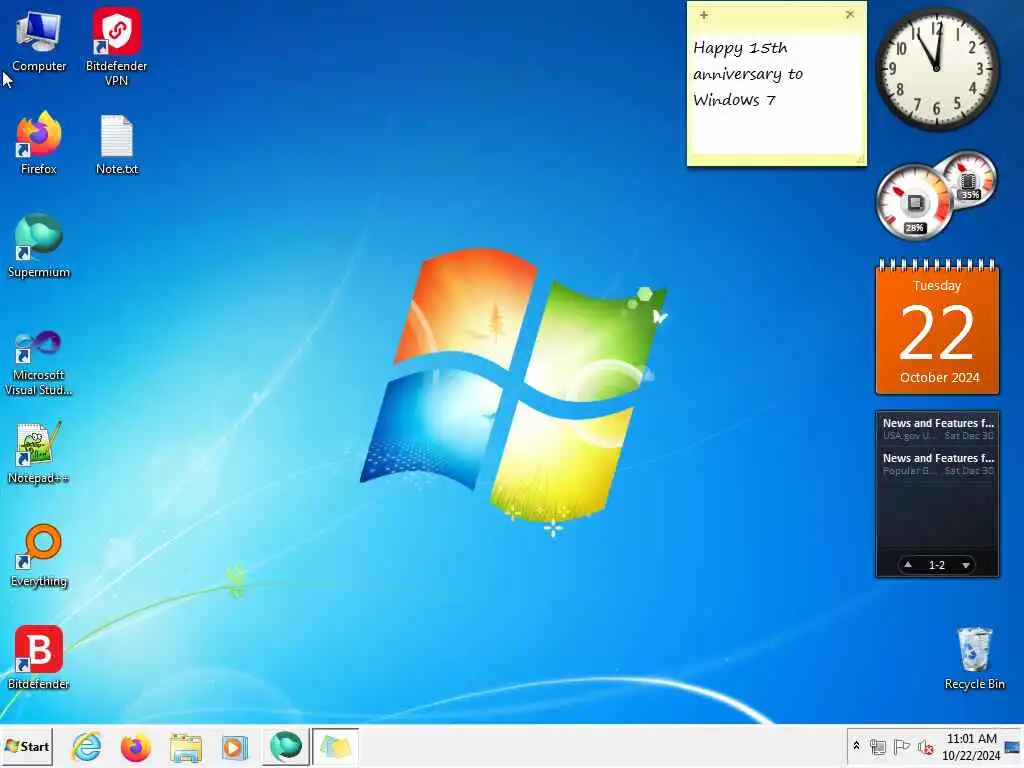Open the taskbar clock showing 11:01 AM
Screen dimensions: 1024x768
click(x=970, y=746)
